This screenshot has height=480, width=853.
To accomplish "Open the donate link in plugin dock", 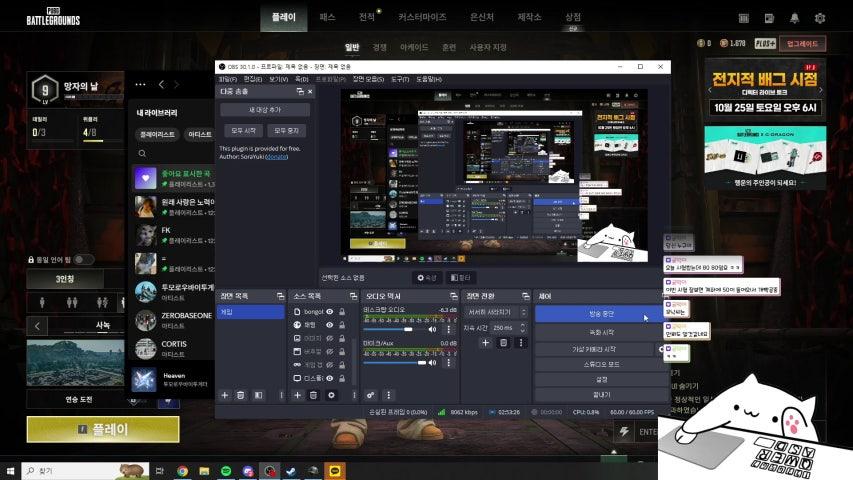I will pyautogui.click(x=276, y=157).
